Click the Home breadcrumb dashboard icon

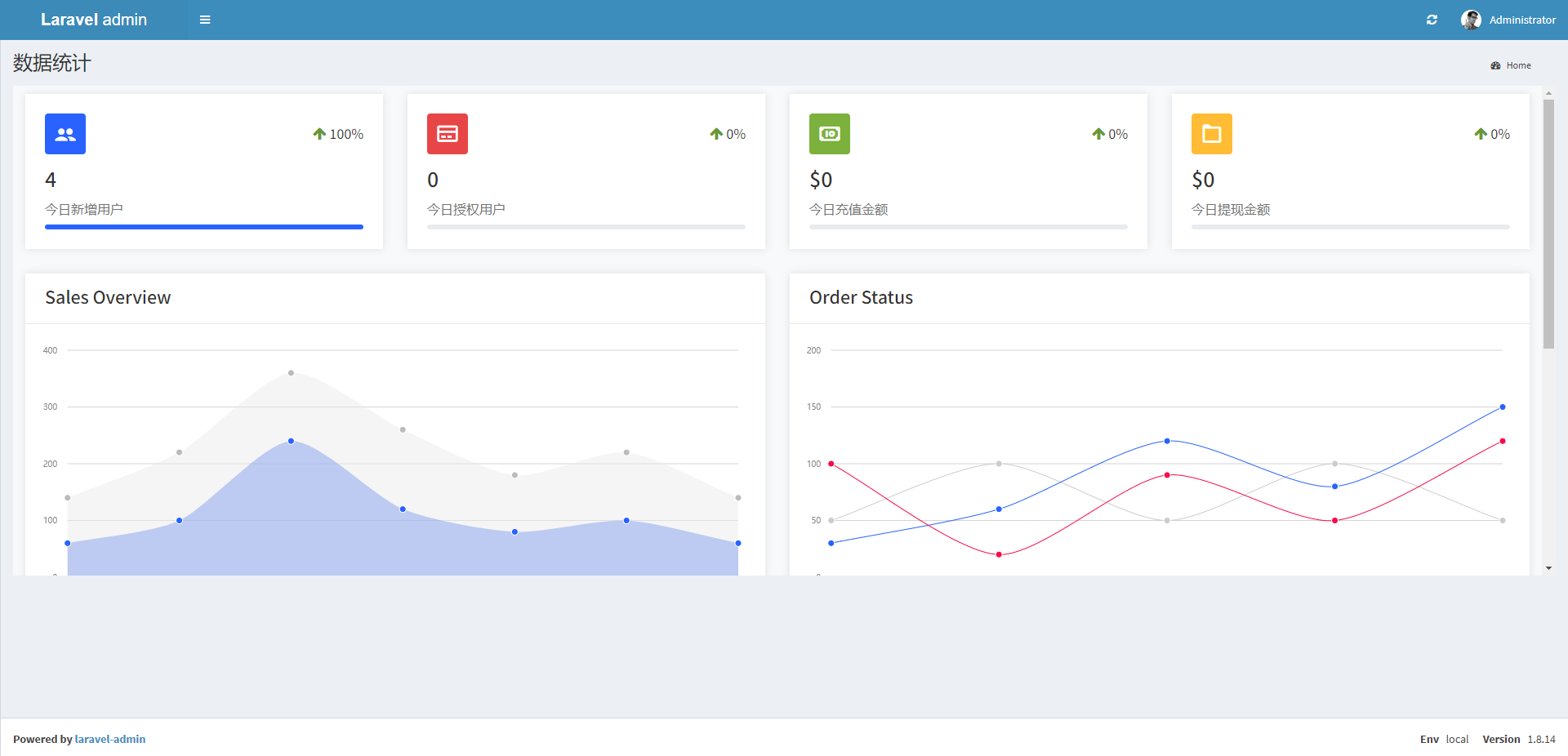click(1495, 65)
